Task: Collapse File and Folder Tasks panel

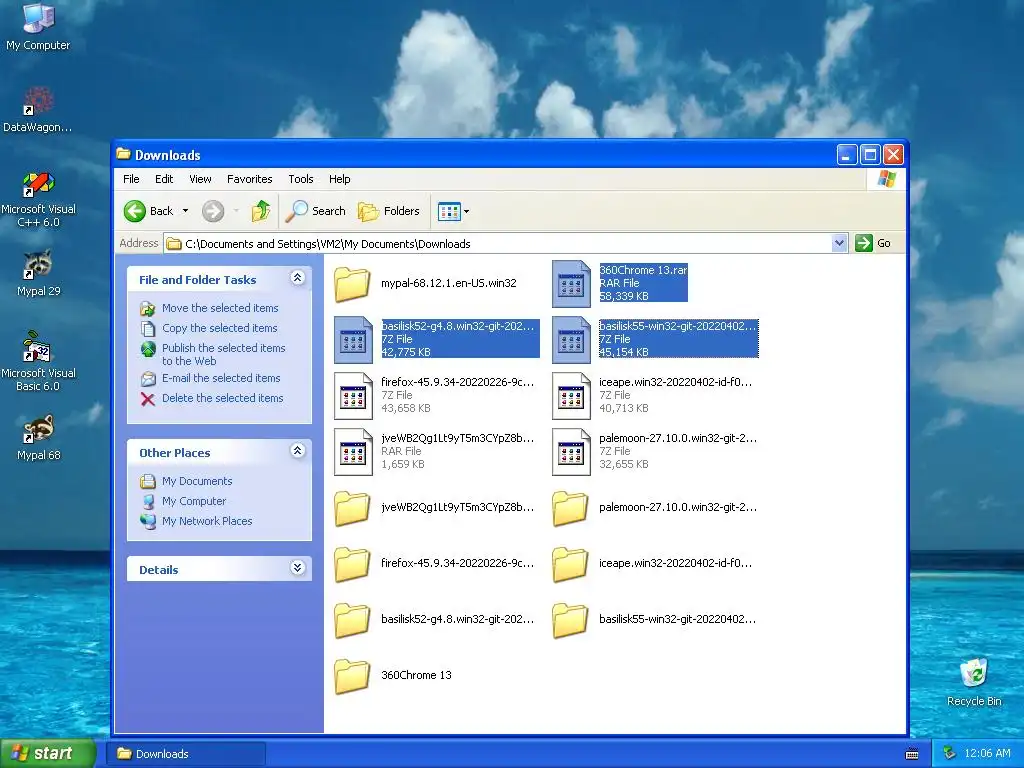Action: coord(297,278)
